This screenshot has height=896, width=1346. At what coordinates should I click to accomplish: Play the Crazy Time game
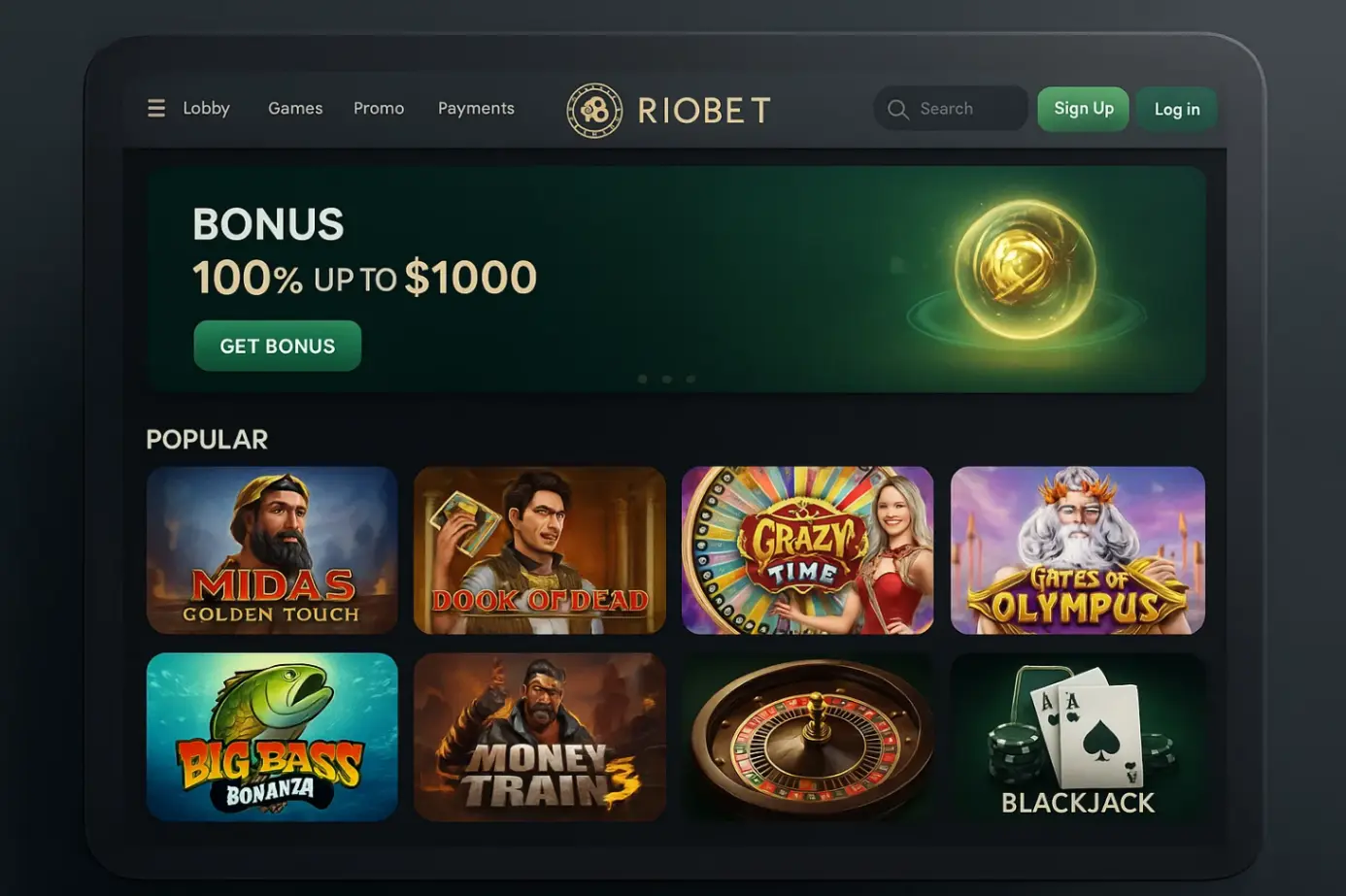[x=807, y=550]
